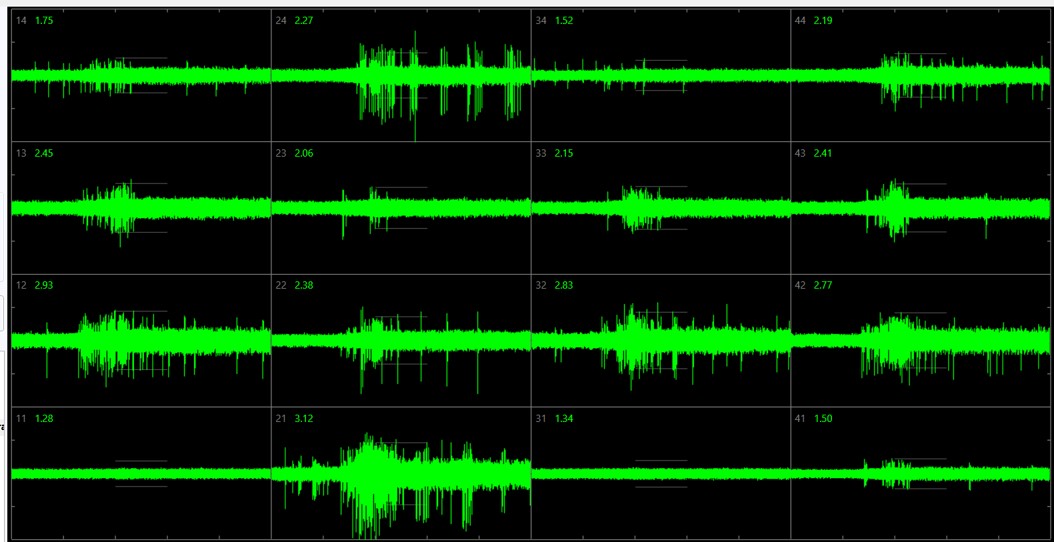Select the channel number label 11
Viewport: 1054px width, 542px height.
21,418
